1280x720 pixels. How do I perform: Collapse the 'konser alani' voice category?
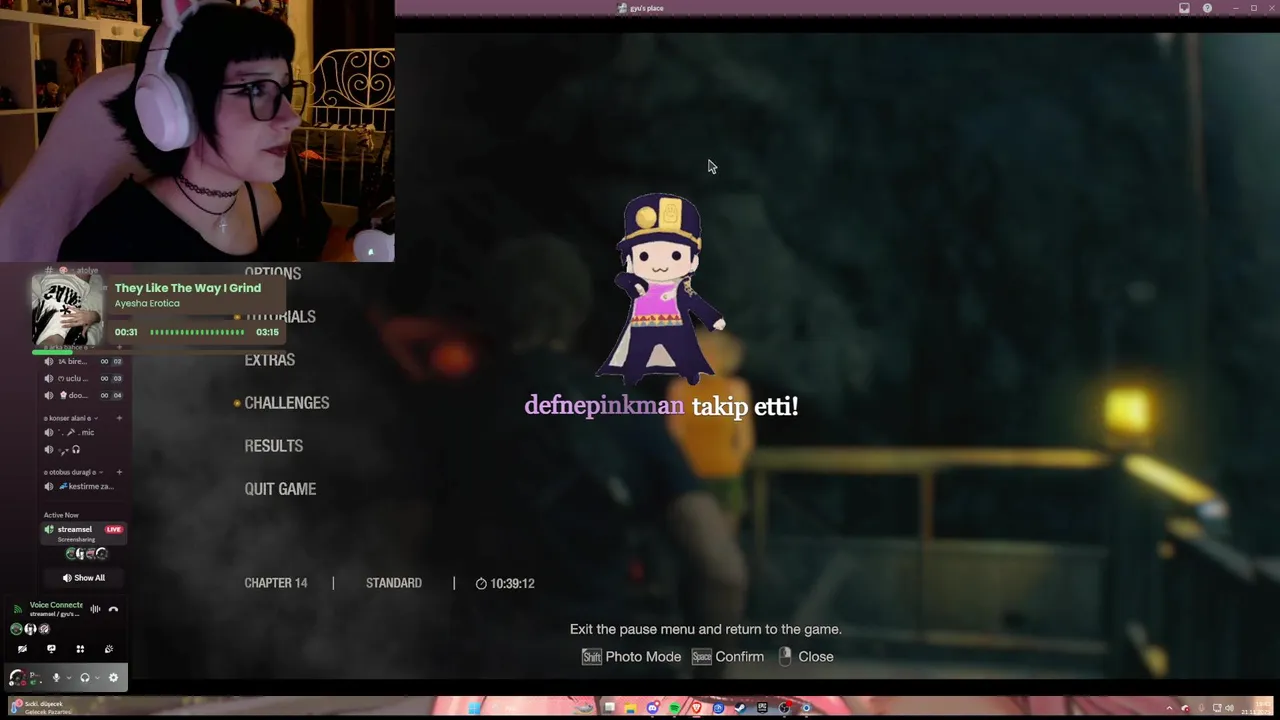[x=70, y=418]
